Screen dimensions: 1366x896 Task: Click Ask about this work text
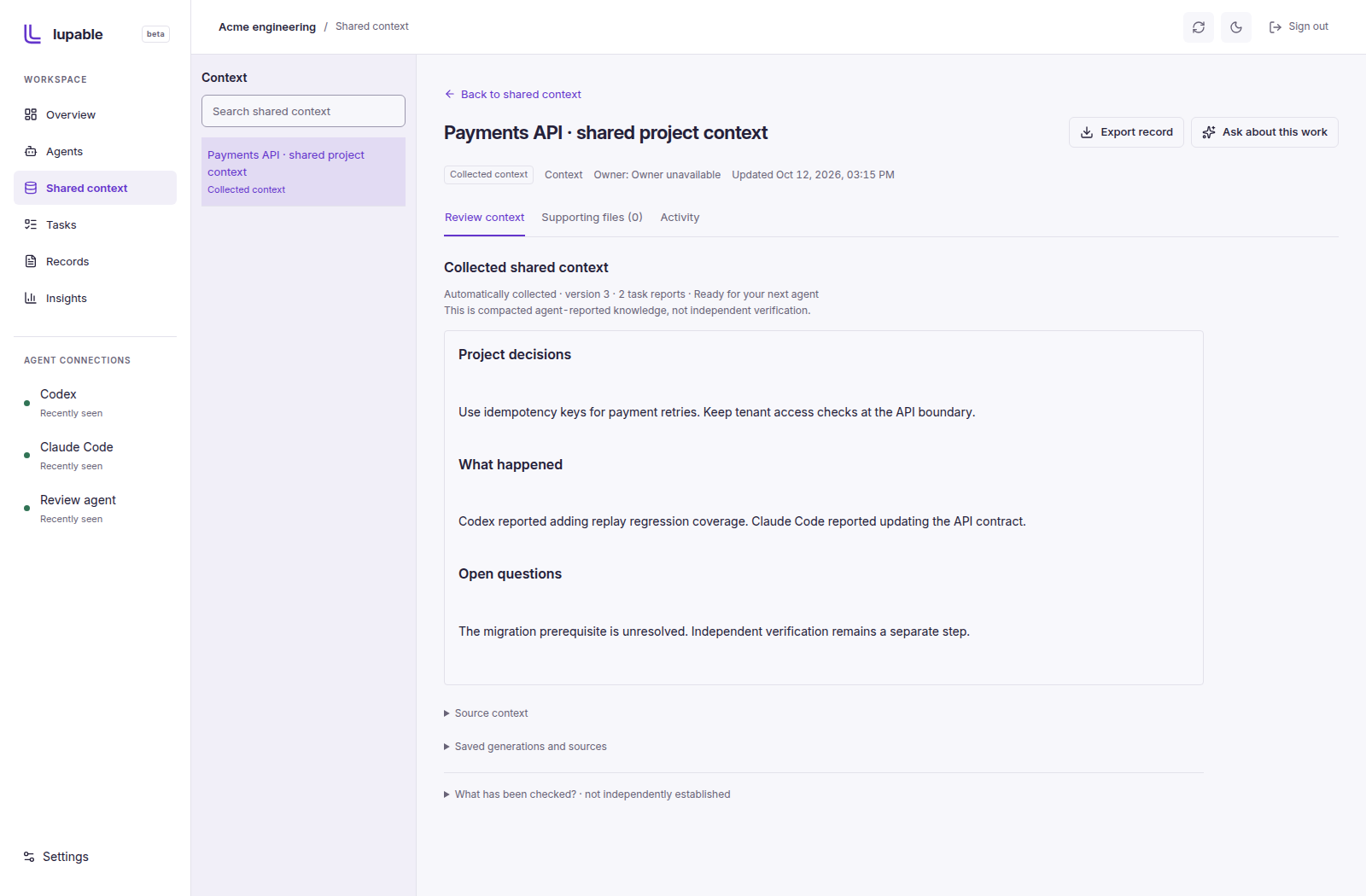(x=1275, y=132)
